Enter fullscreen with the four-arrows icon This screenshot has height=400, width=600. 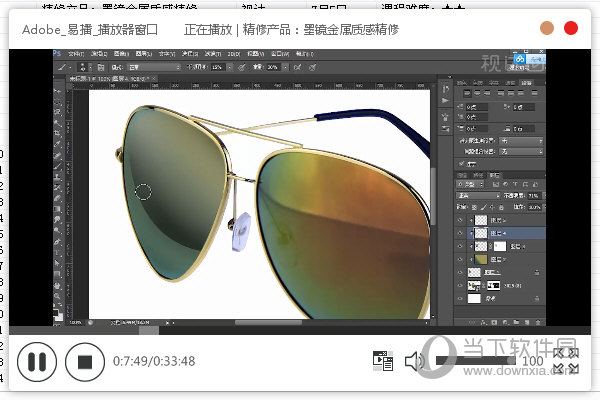tap(566, 361)
